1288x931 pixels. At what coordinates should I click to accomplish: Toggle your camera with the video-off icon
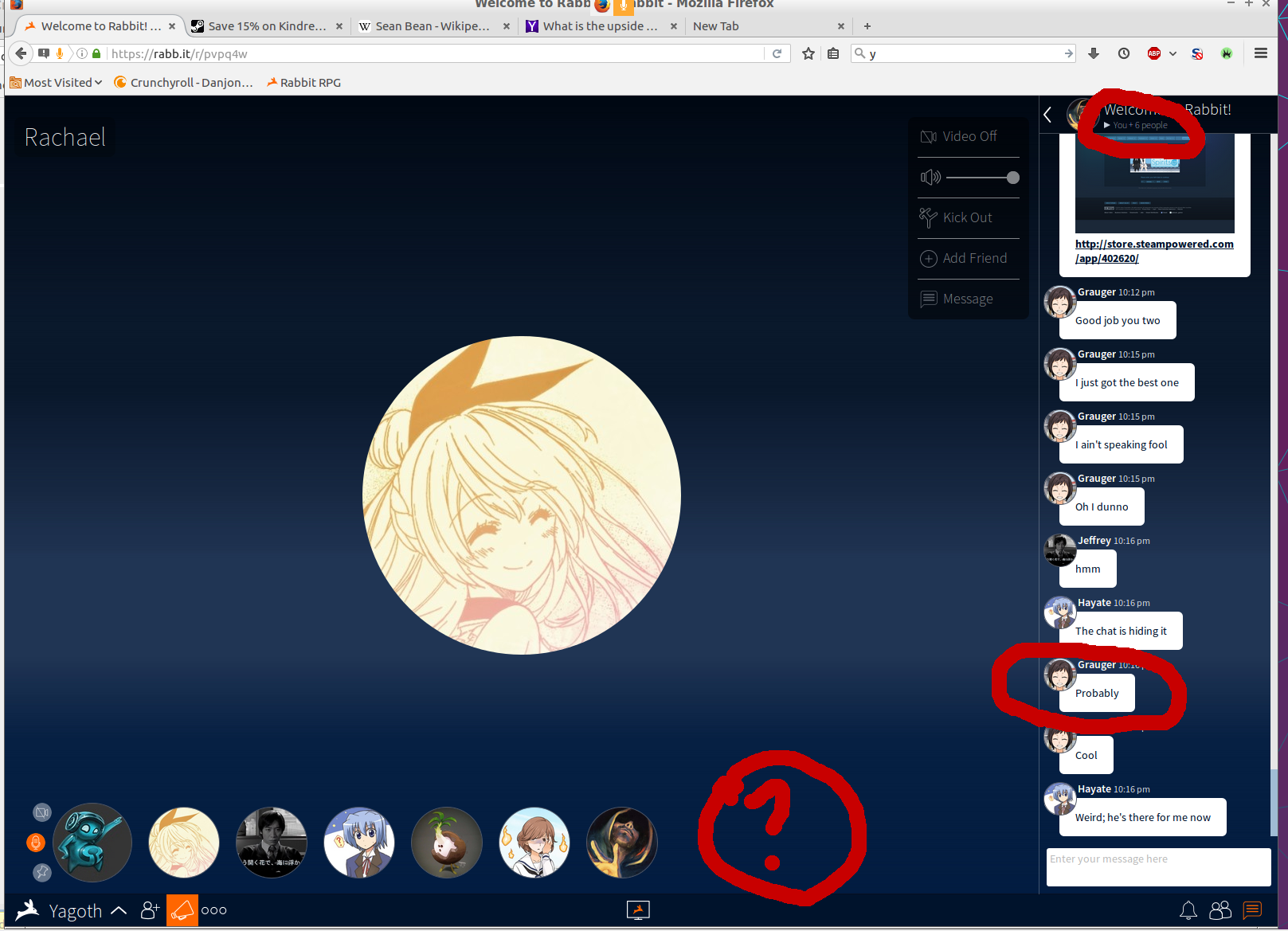click(42, 812)
